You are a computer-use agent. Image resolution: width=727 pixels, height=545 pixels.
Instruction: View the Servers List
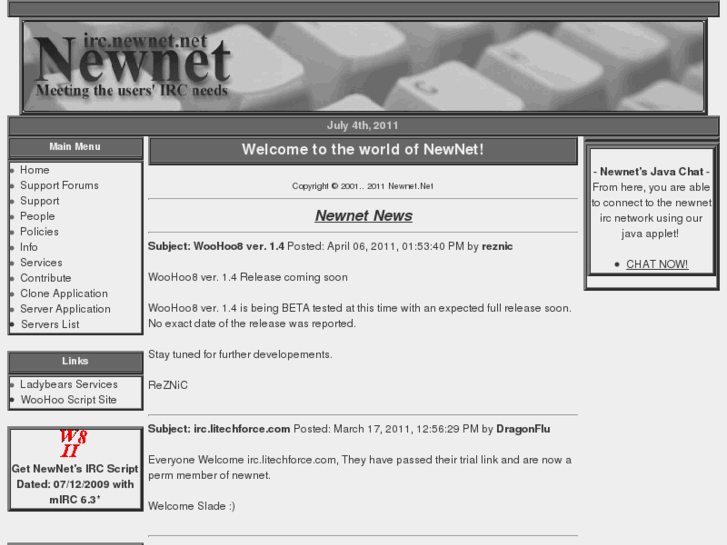[50, 324]
